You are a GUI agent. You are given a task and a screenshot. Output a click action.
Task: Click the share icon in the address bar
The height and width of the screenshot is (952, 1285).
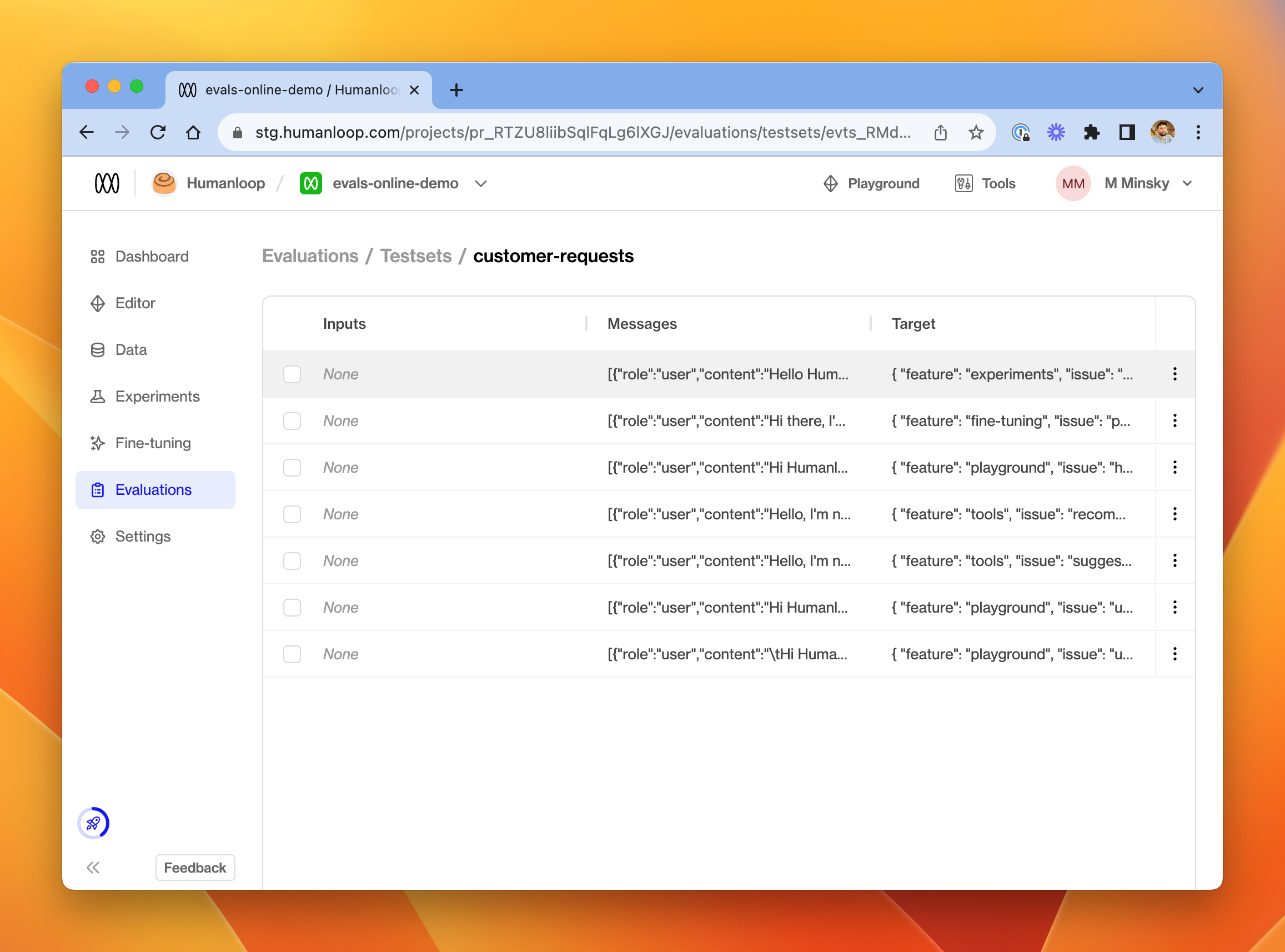[x=940, y=133]
